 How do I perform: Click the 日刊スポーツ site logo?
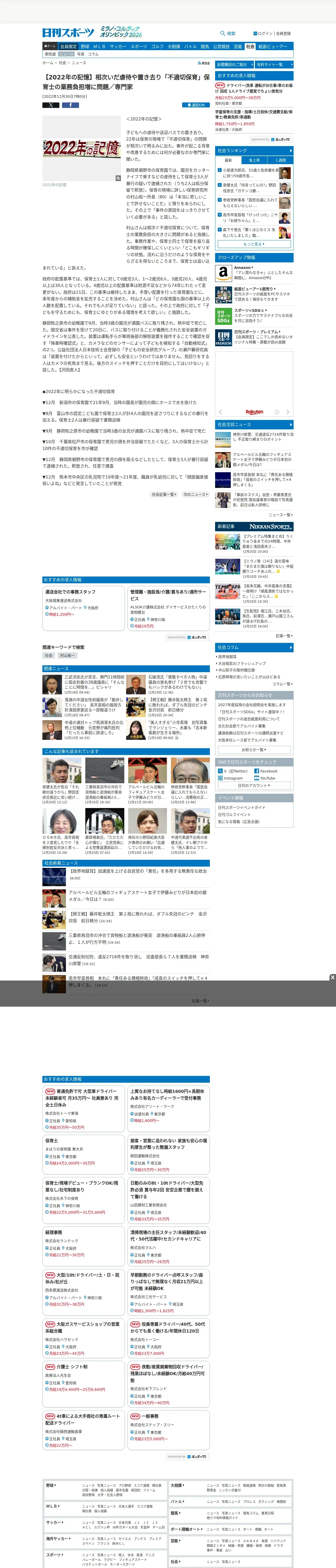coord(68,33)
